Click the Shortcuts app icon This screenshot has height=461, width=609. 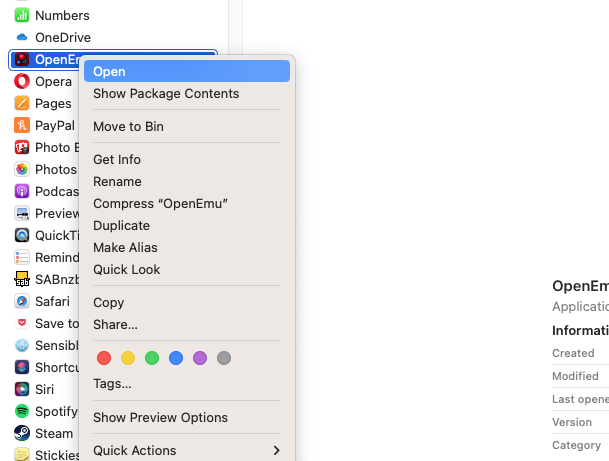pyautogui.click(x=22, y=367)
